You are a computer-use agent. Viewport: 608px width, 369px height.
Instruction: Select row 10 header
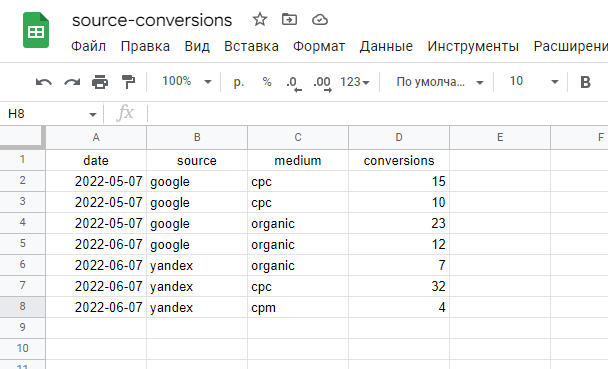(x=22, y=348)
